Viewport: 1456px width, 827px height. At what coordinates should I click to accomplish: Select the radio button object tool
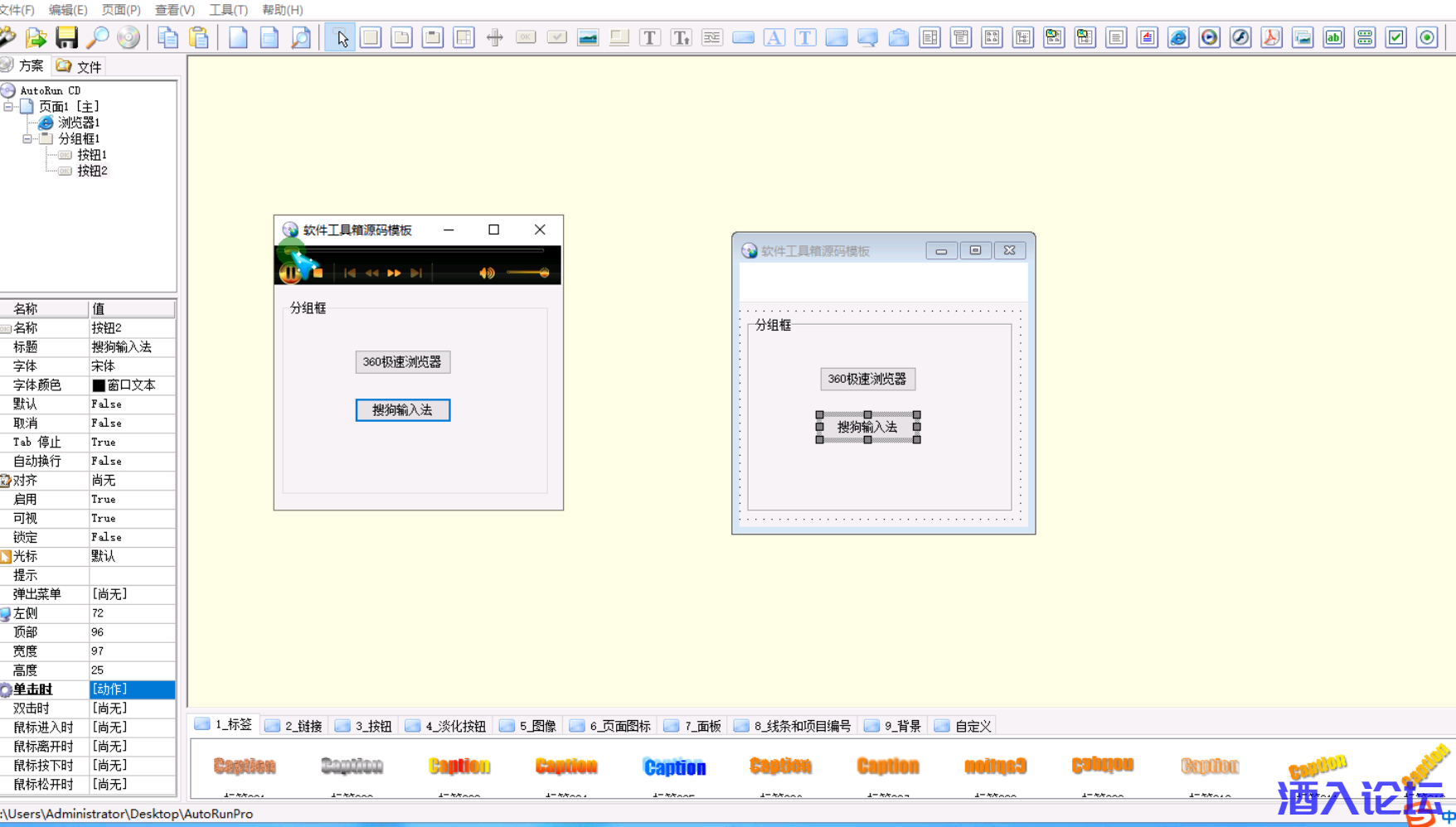1427,37
